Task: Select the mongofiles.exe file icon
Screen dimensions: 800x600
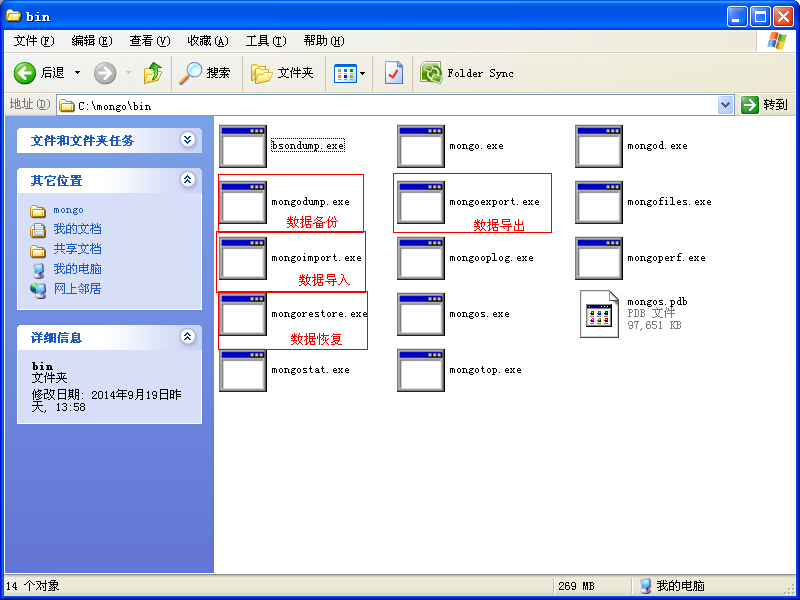Action: (x=599, y=203)
